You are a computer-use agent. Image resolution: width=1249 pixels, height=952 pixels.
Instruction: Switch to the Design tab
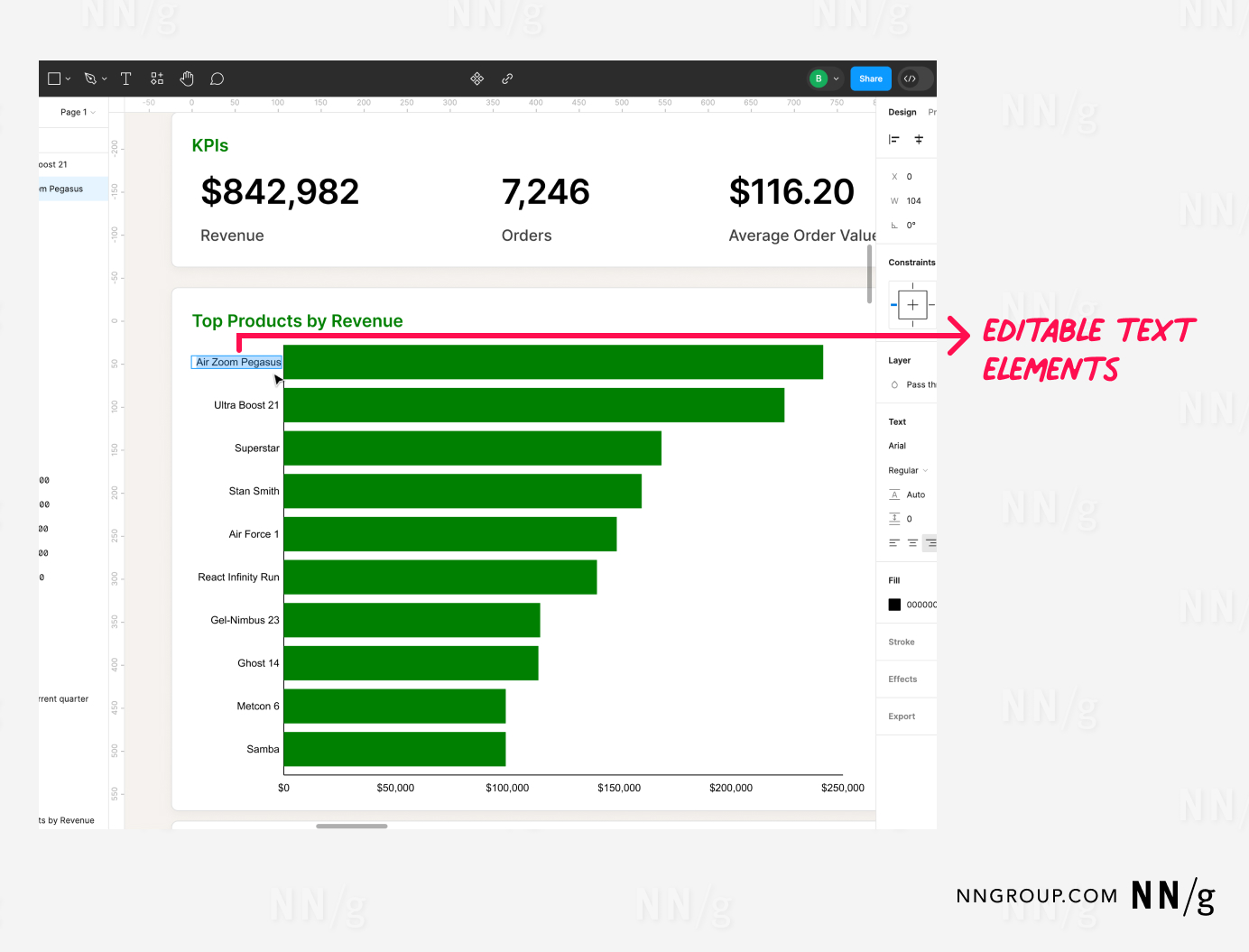click(902, 113)
